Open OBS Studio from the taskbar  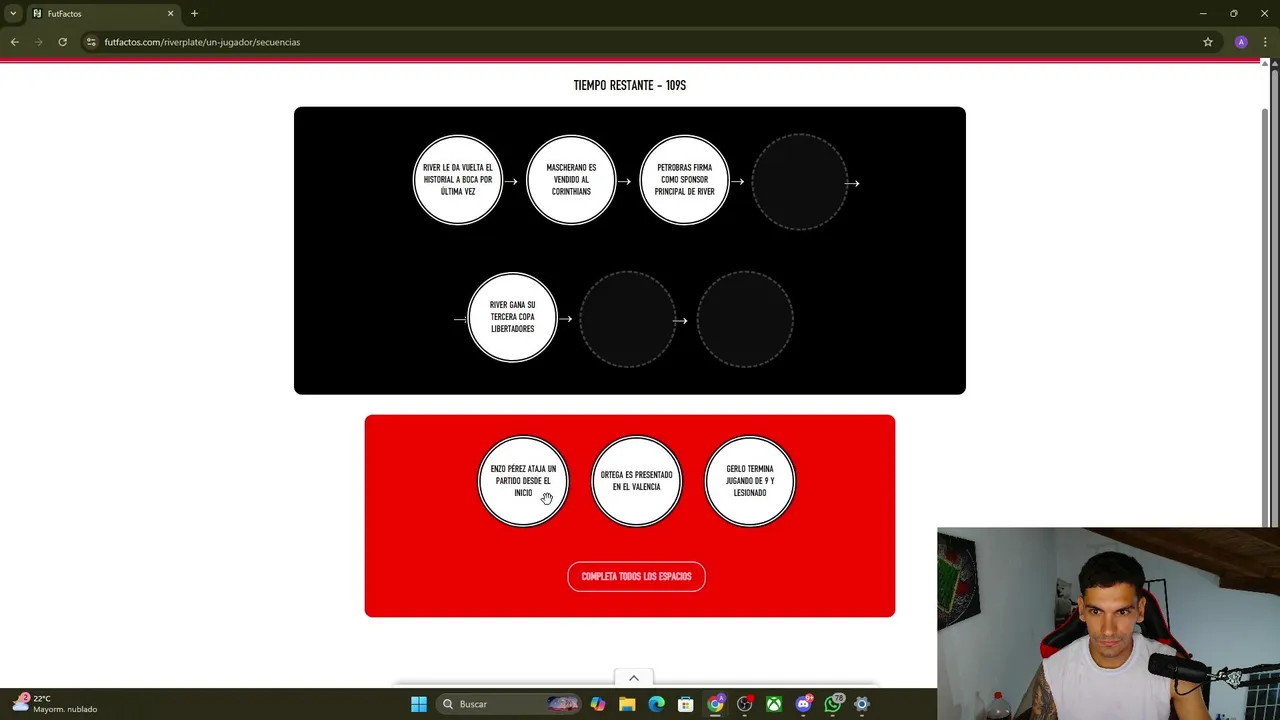745,704
